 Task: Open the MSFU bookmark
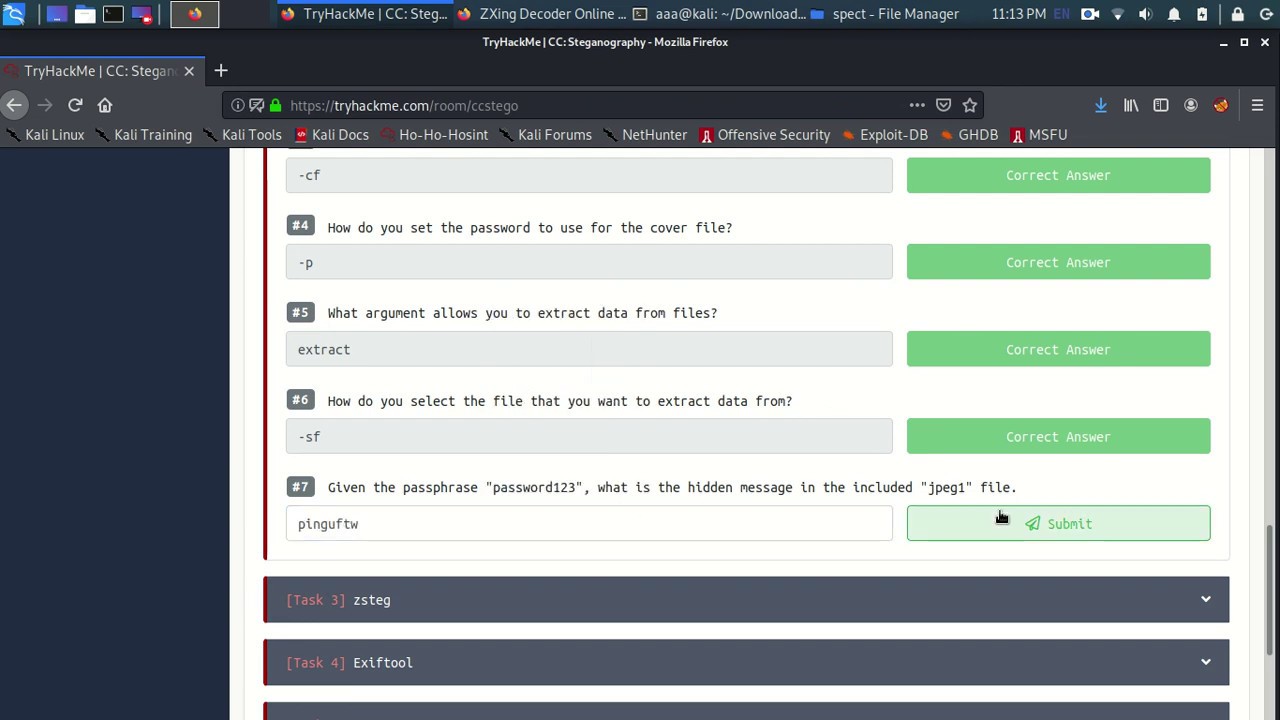click(1038, 135)
